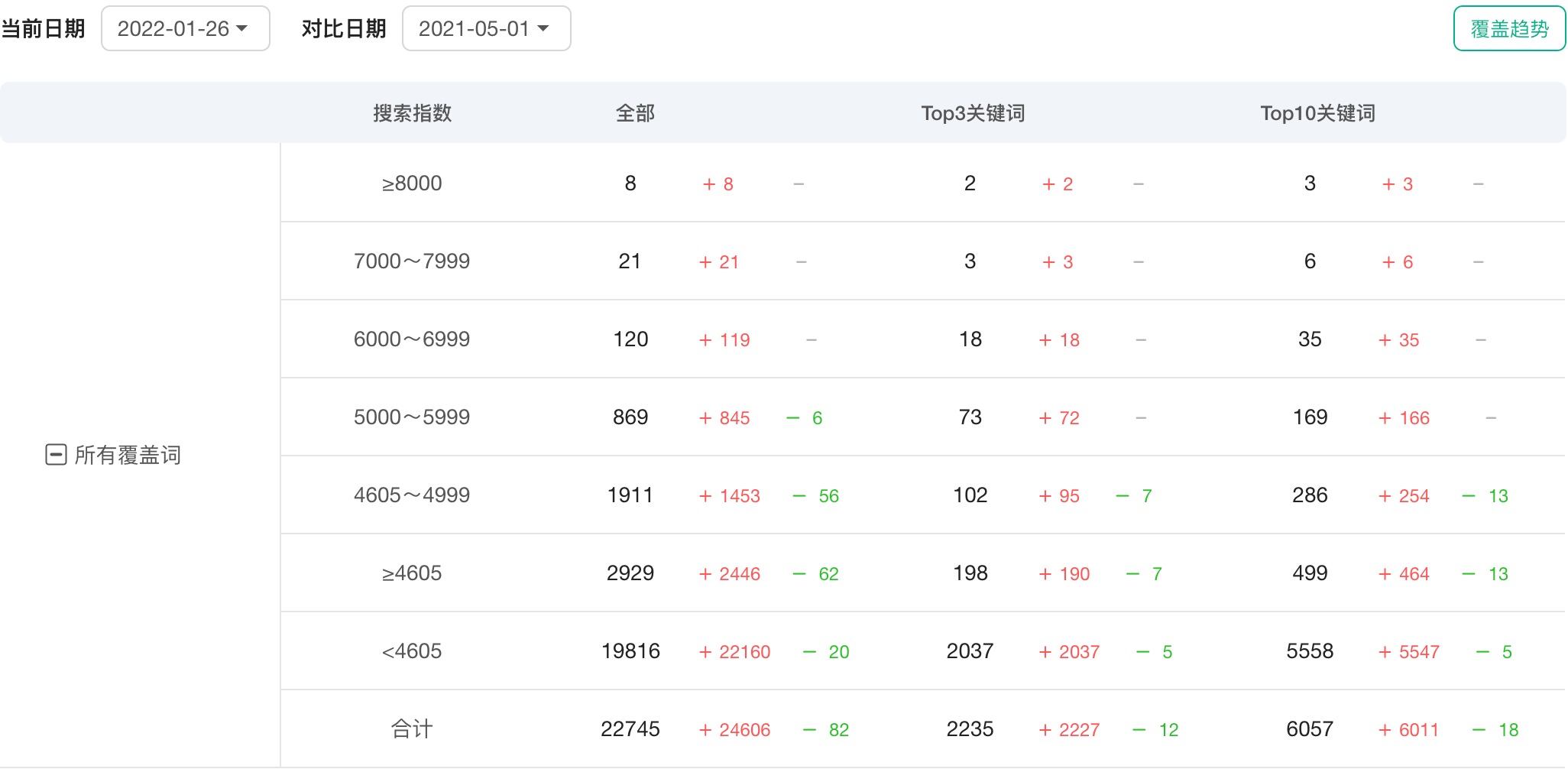Click the 全部 column header
This screenshot has width=1568, height=769.
635,113
